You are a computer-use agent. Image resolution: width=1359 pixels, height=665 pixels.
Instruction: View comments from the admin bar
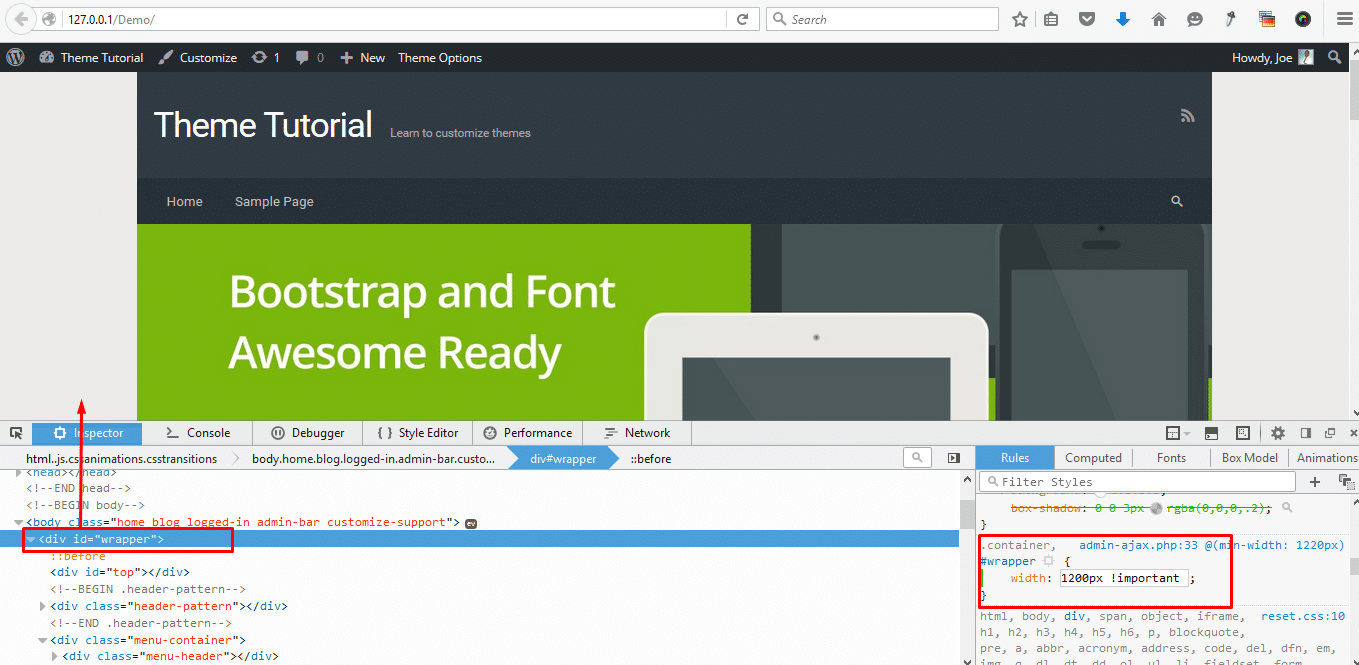(310, 58)
